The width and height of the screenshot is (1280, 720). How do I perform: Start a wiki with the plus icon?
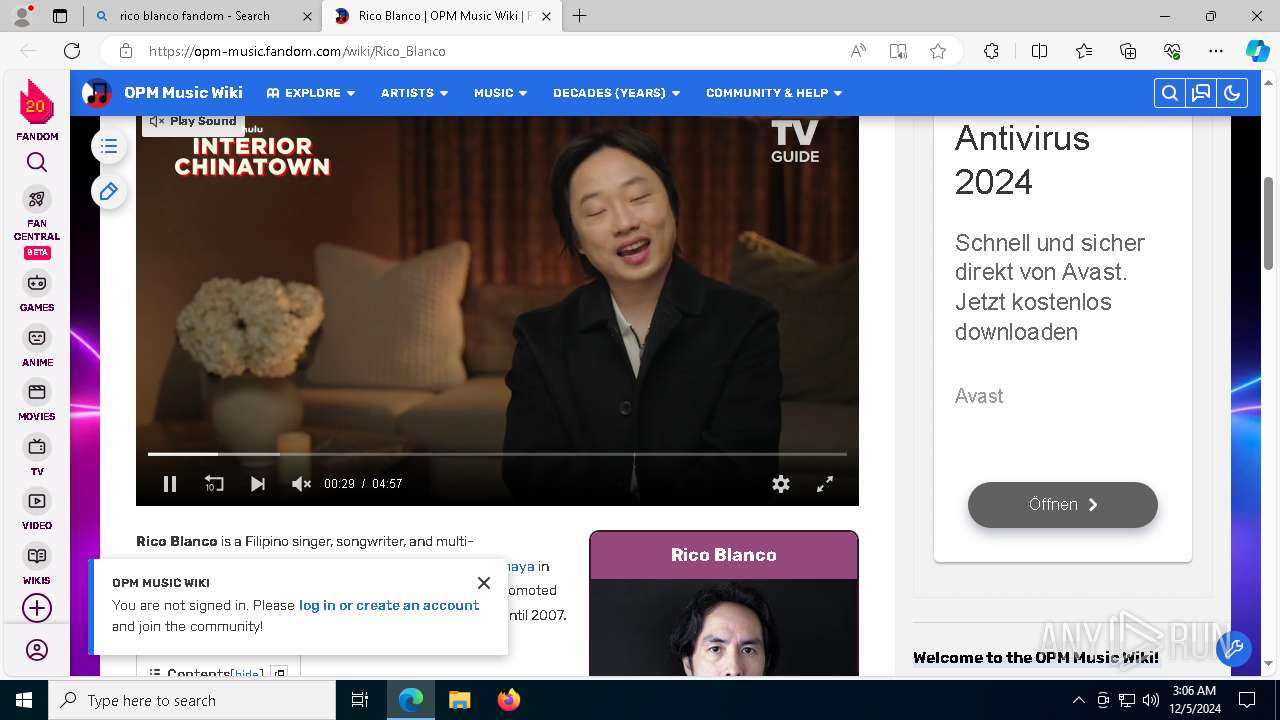point(37,608)
